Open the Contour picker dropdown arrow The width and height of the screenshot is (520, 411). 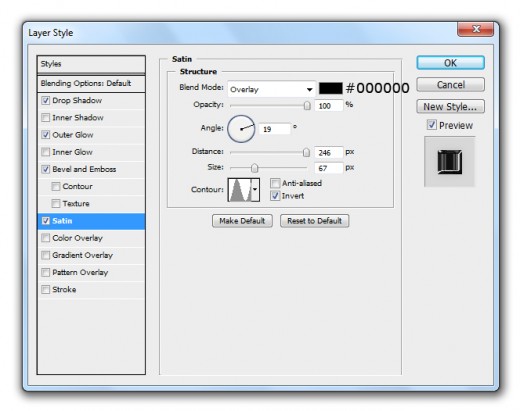[255, 189]
